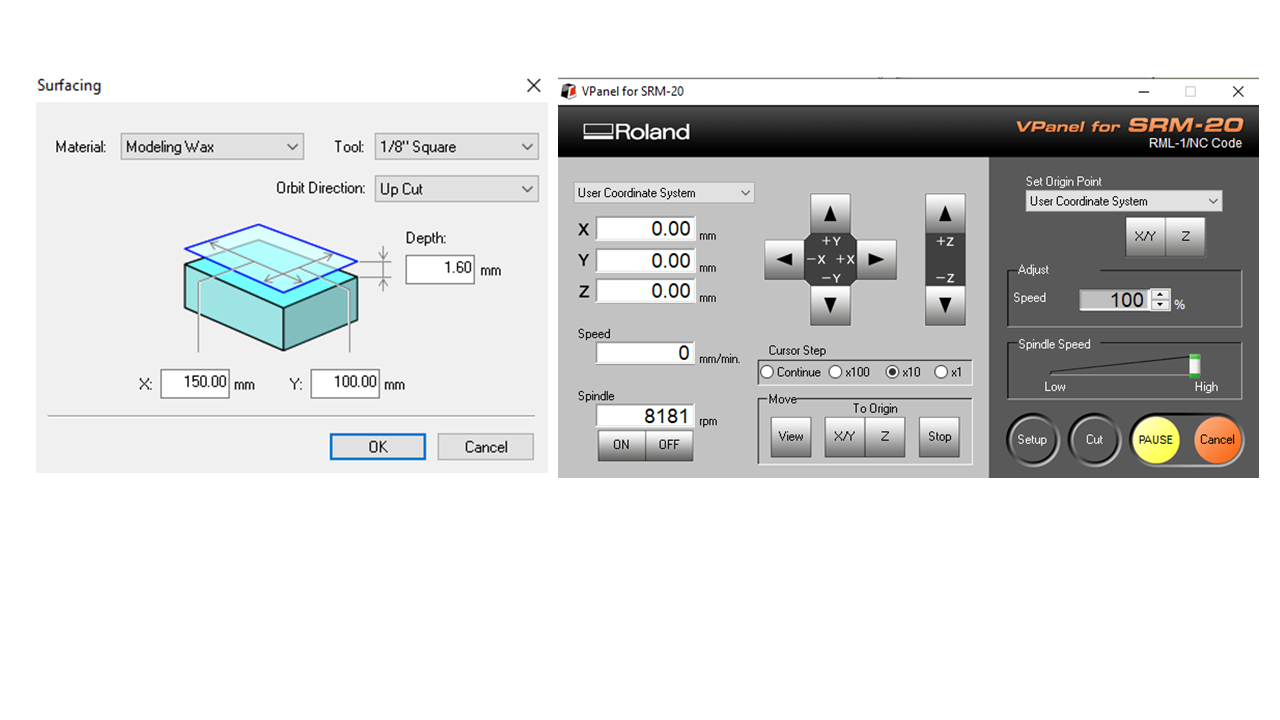This screenshot has width=1280, height=720.
Task: Open the Orbit Direction dropdown
Action: pos(457,188)
